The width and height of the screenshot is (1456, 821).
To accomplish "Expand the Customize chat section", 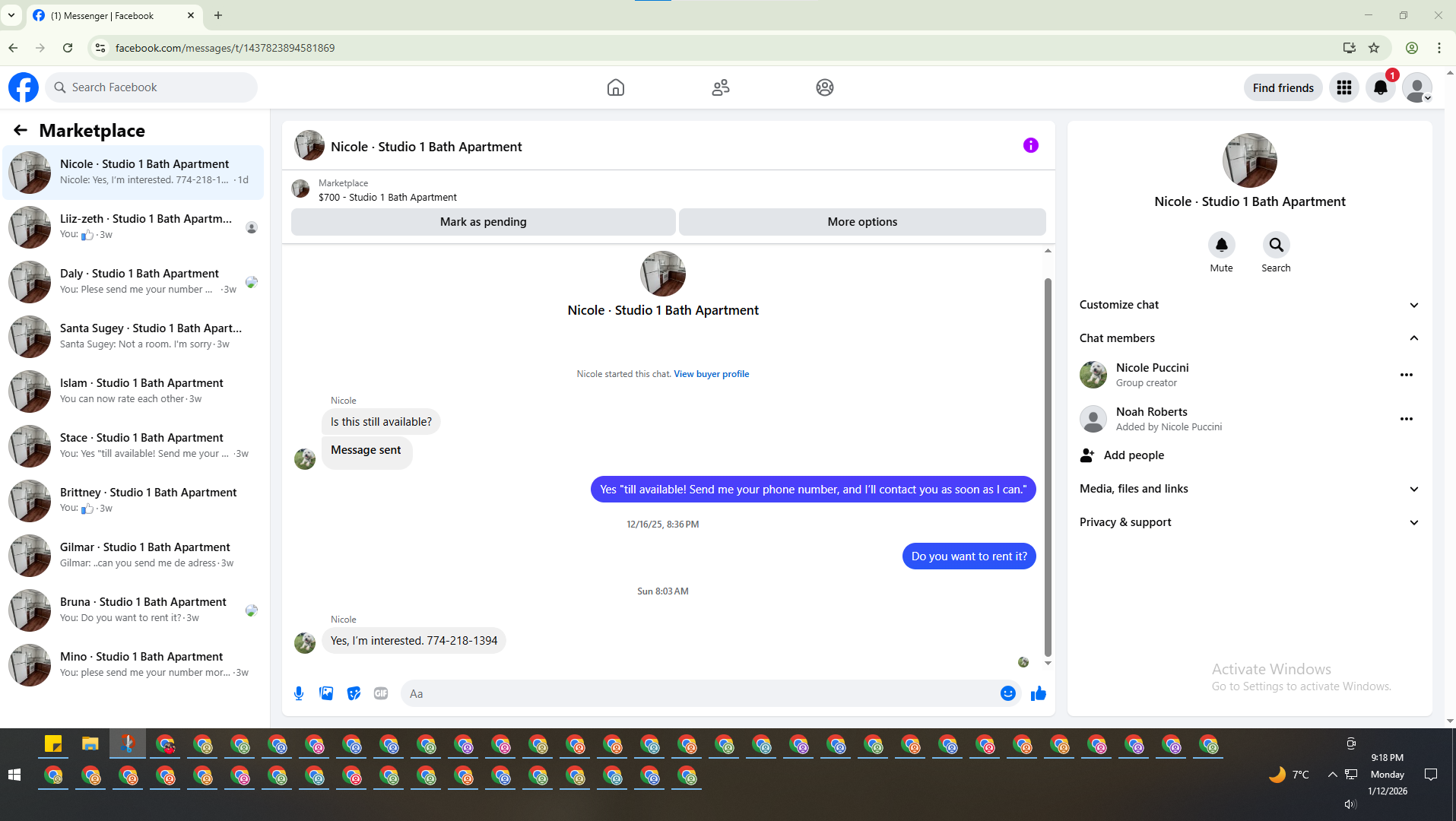I will (x=1249, y=305).
